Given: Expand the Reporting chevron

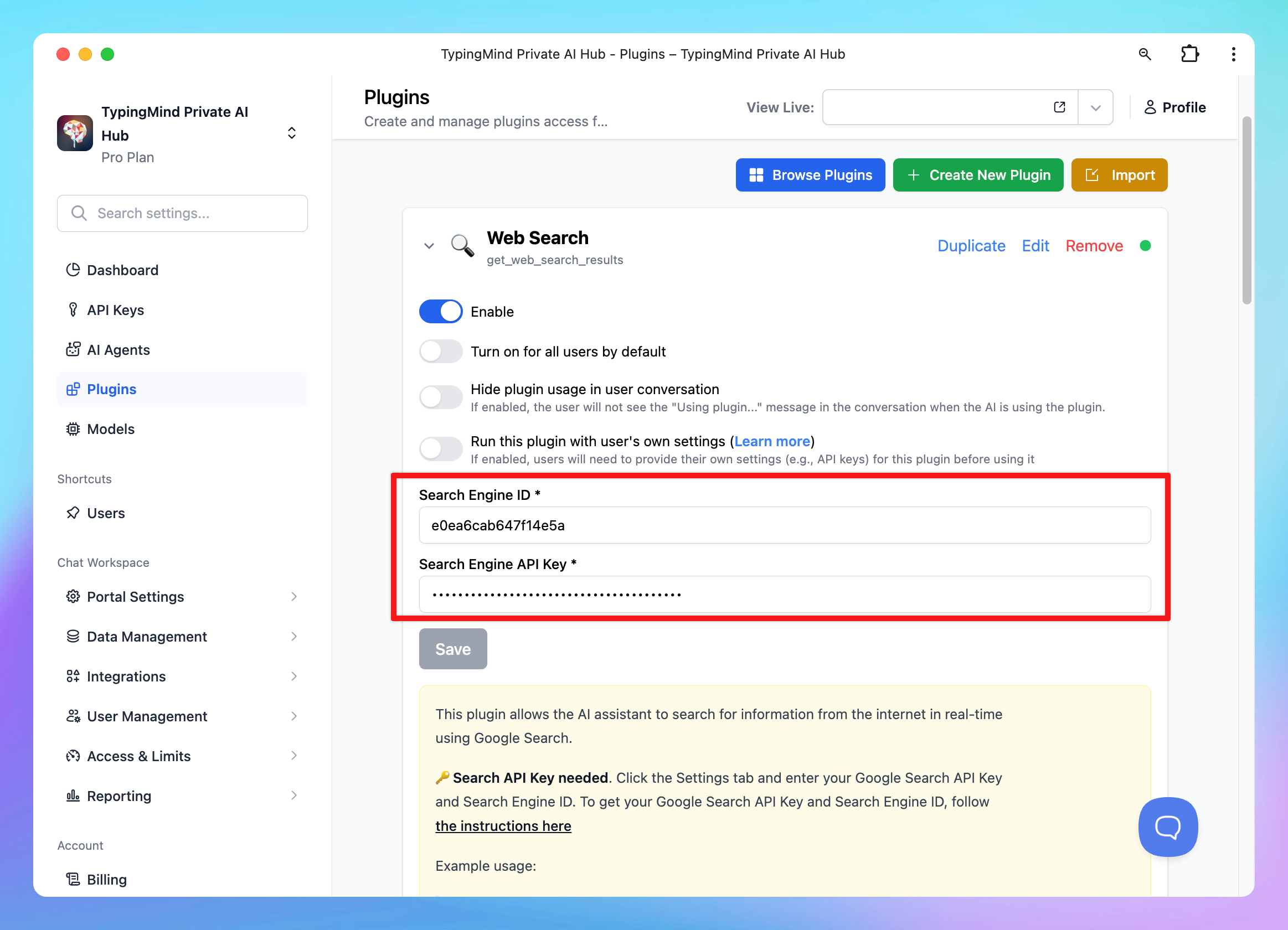Looking at the screenshot, I should (293, 796).
